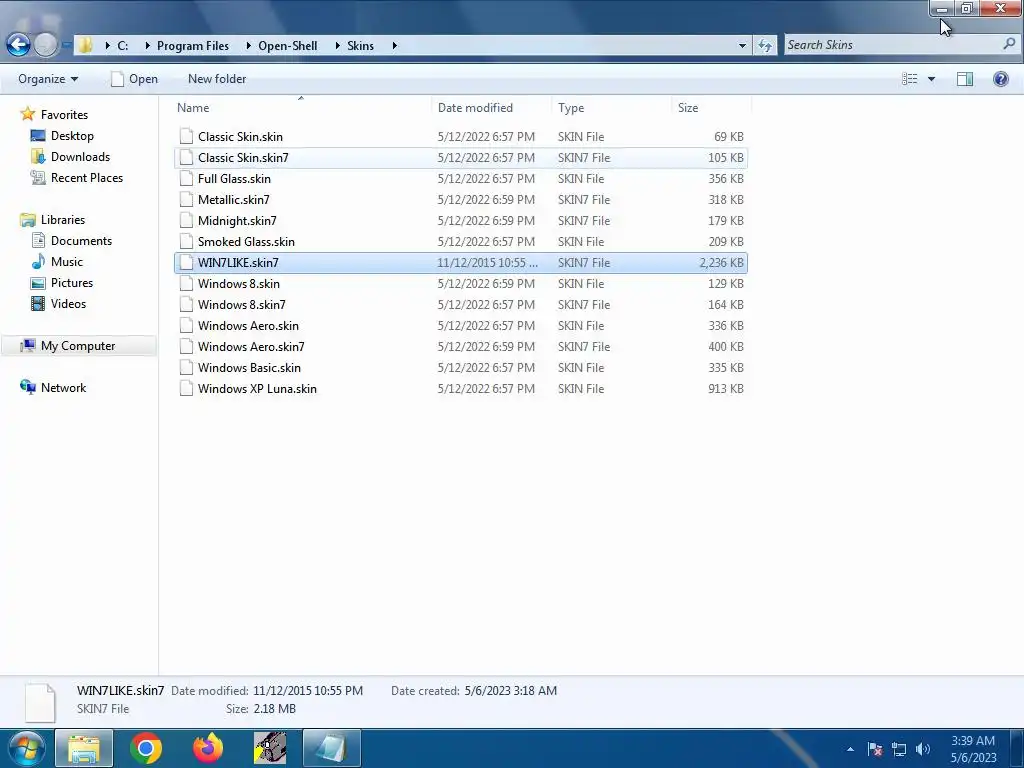Click the Favorites star icon
Viewport: 1024px width, 768px height.
coord(27,114)
